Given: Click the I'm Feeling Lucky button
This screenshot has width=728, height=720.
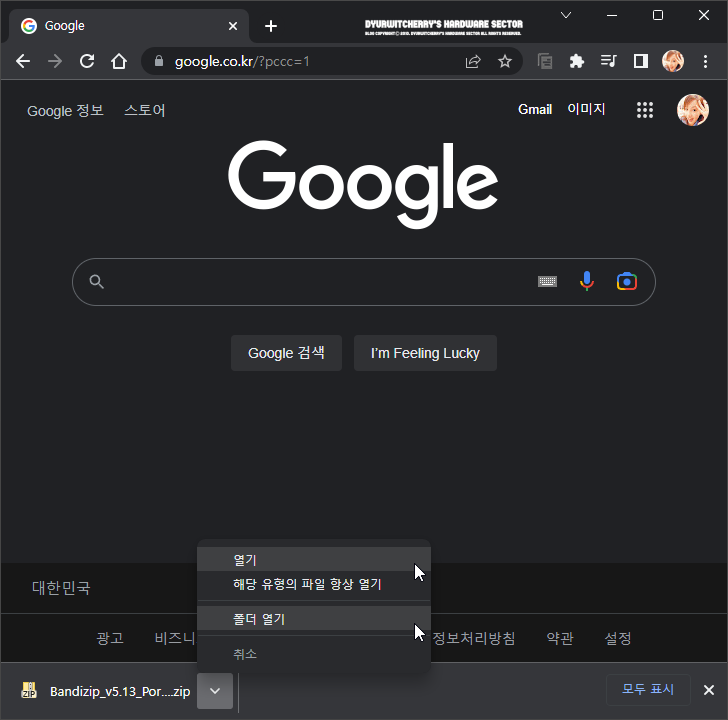Looking at the screenshot, I should [x=425, y=353].
